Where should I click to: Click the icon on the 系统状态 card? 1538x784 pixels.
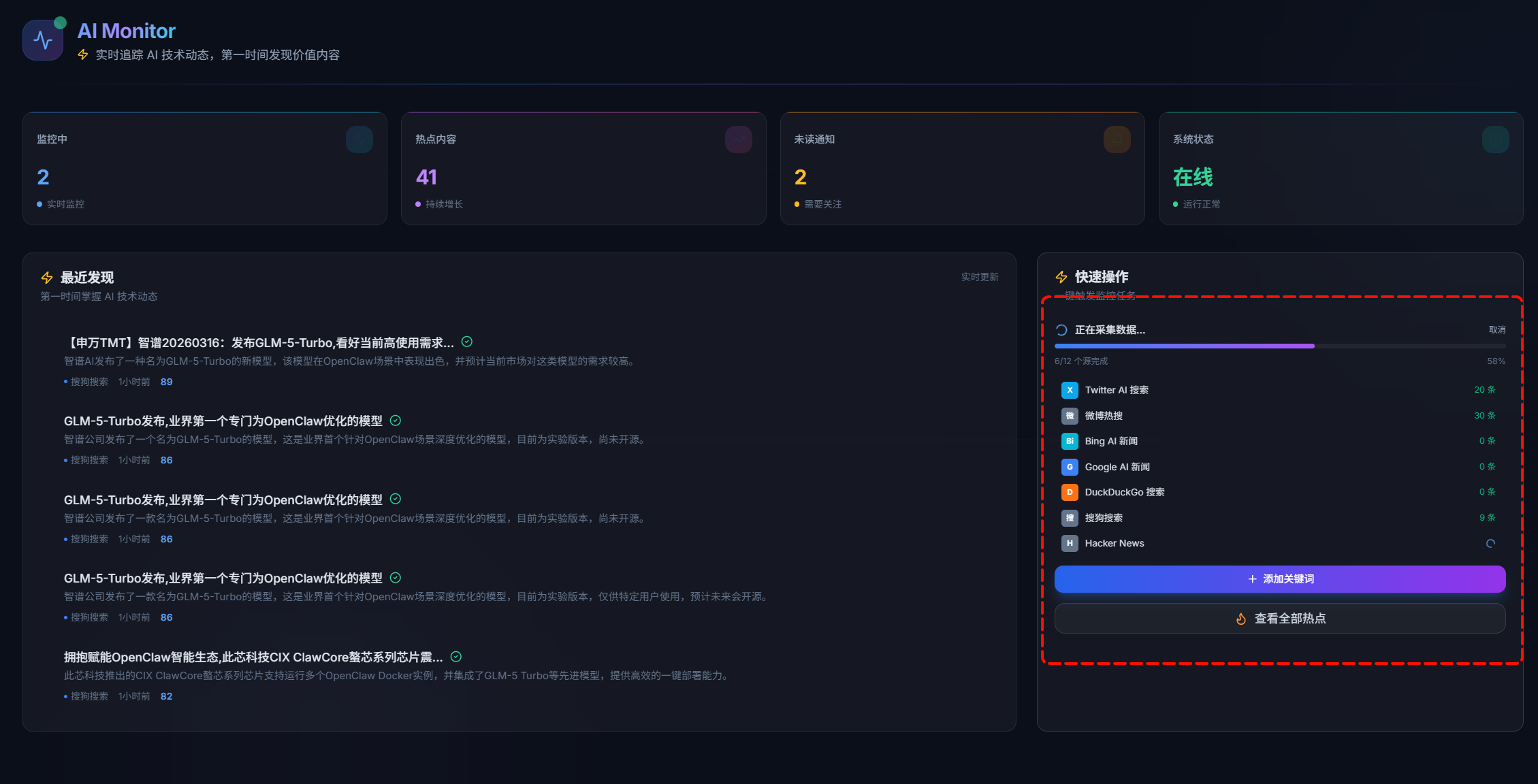point(1495,140)
